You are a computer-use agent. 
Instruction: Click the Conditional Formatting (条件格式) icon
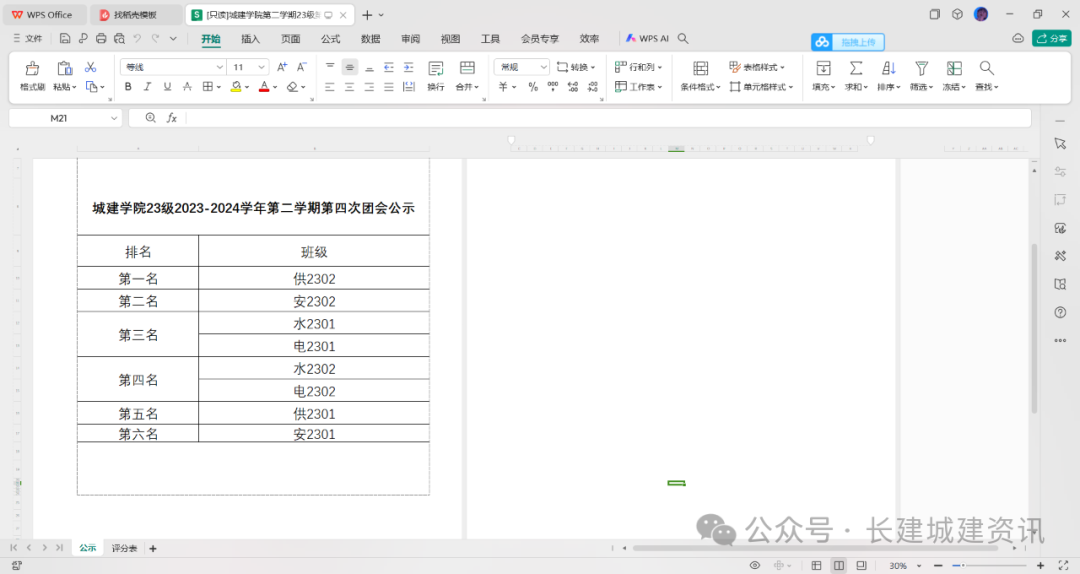pyautogui.click(x=700, y=68)
